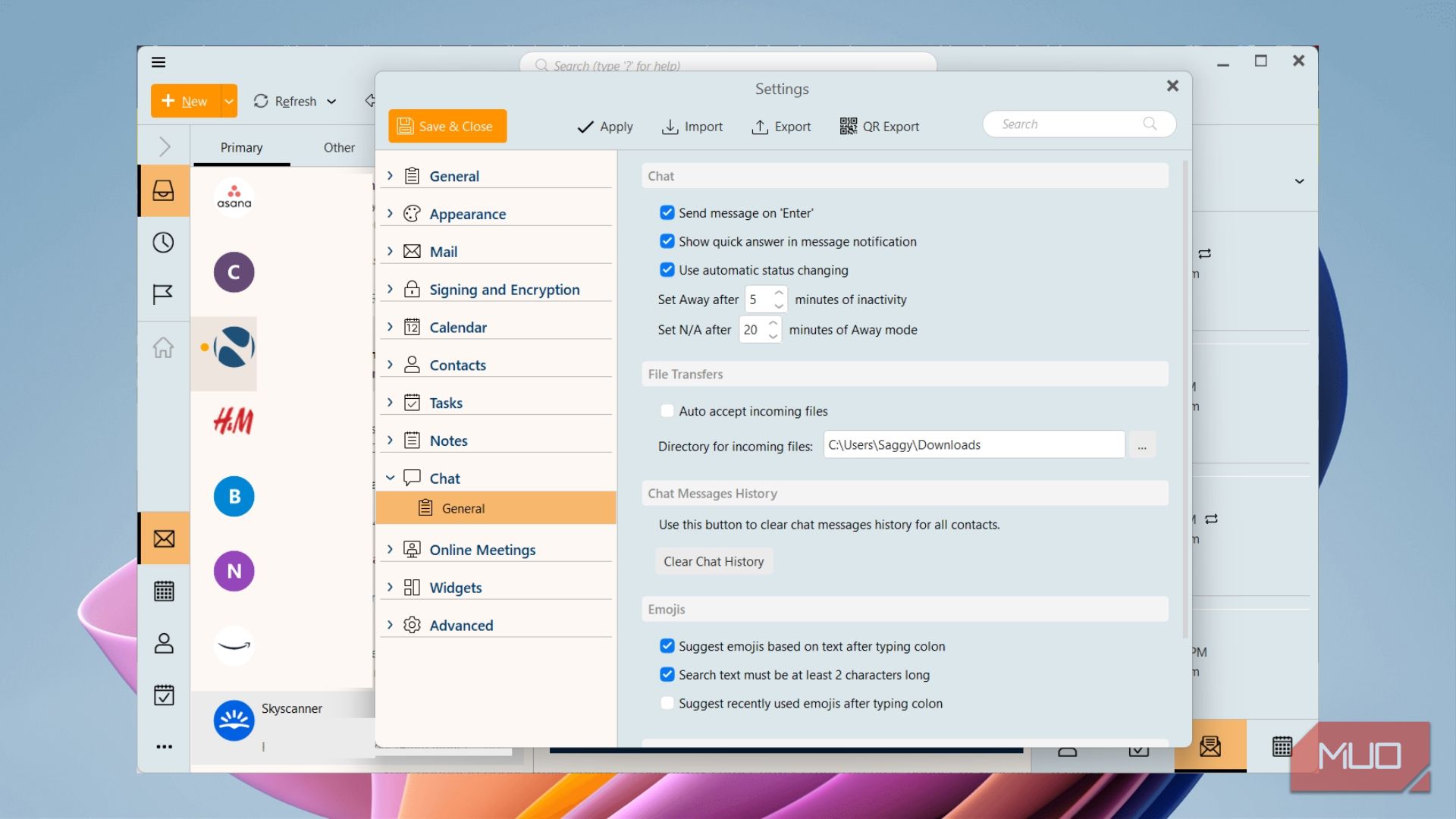Select General under Chat settings
The image size is (1456, 819).
pyautogui.click(x=496, y=508)
